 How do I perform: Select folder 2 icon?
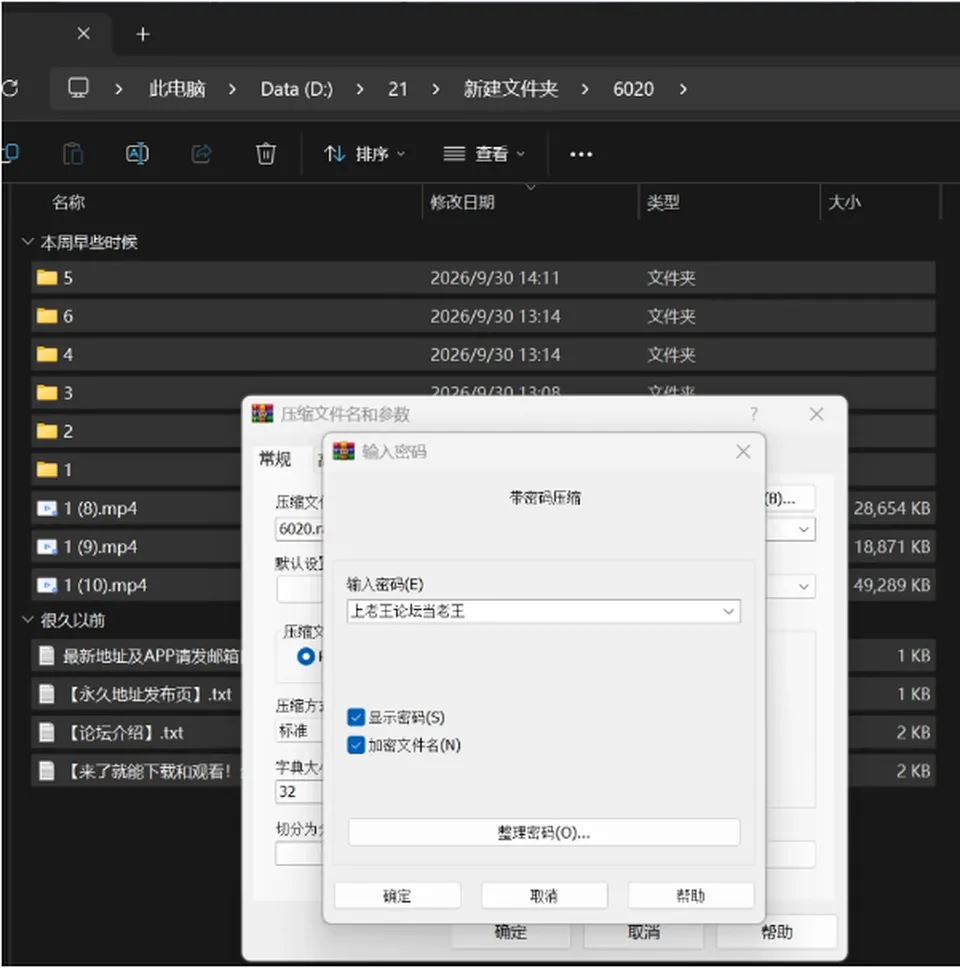pyautogui.click(x=47, y=431)
